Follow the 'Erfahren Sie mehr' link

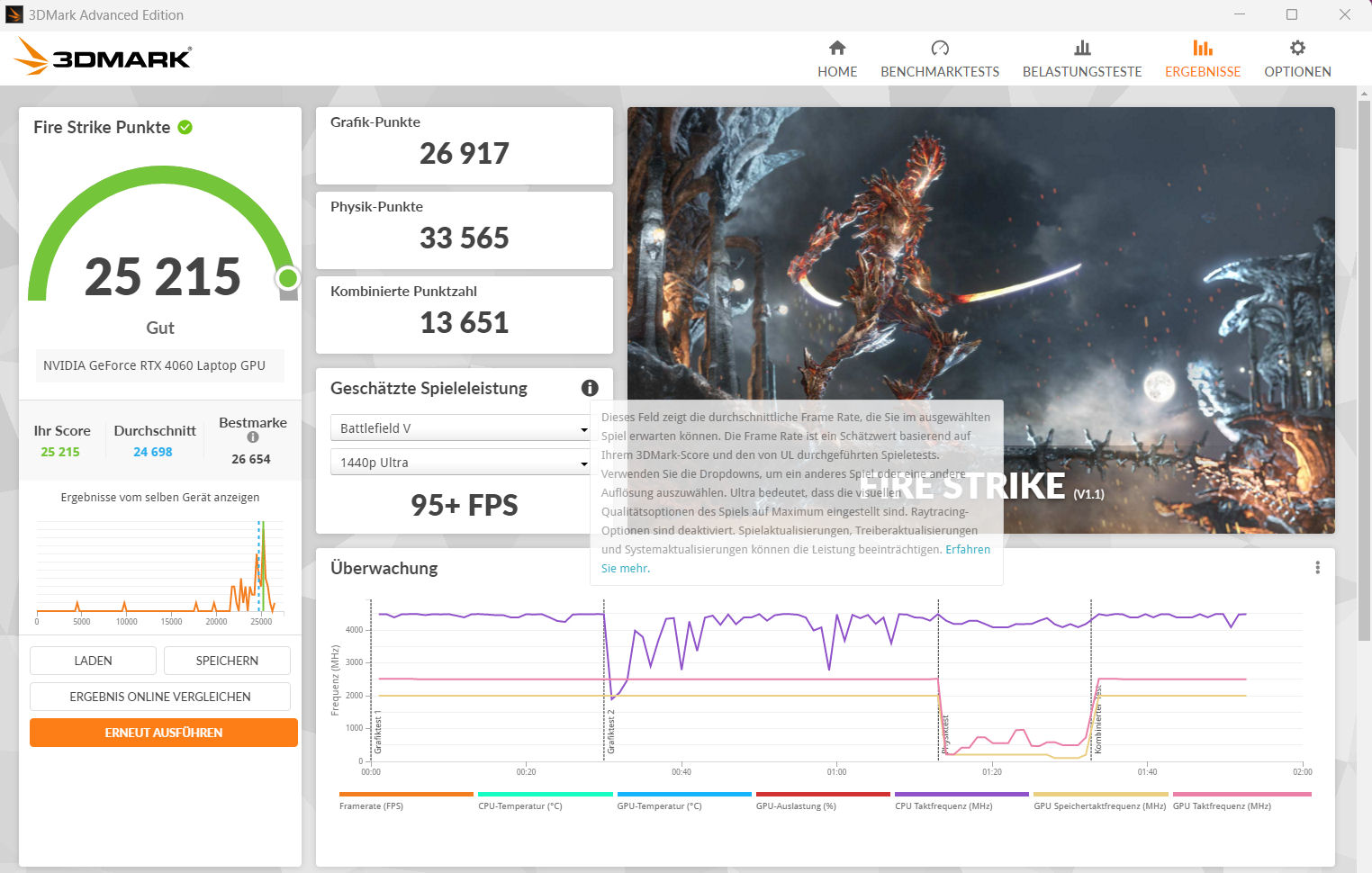point(968,549)
